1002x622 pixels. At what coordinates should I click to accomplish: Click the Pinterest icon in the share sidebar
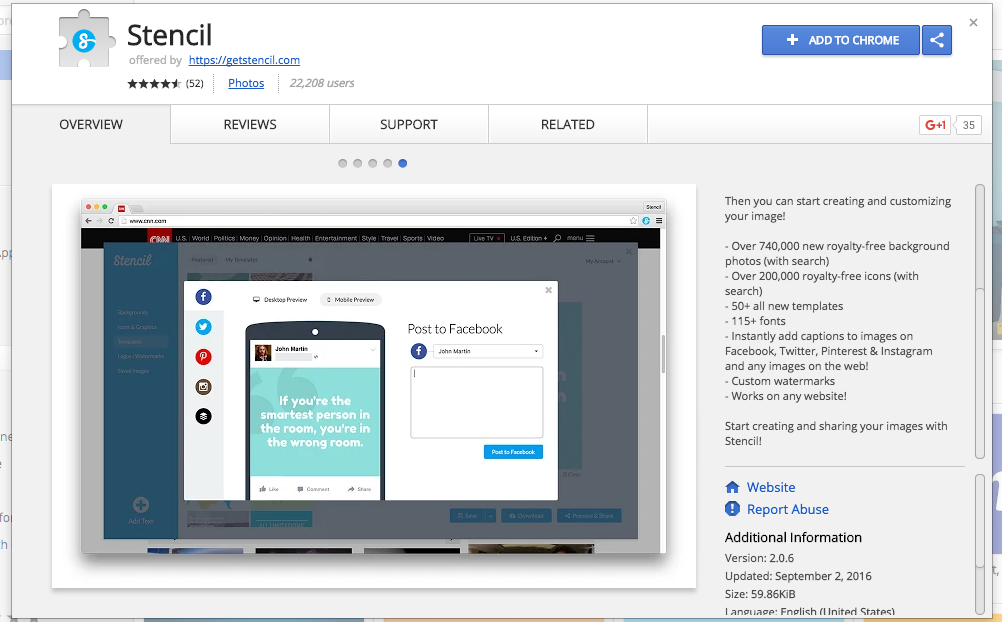[203, 357]
